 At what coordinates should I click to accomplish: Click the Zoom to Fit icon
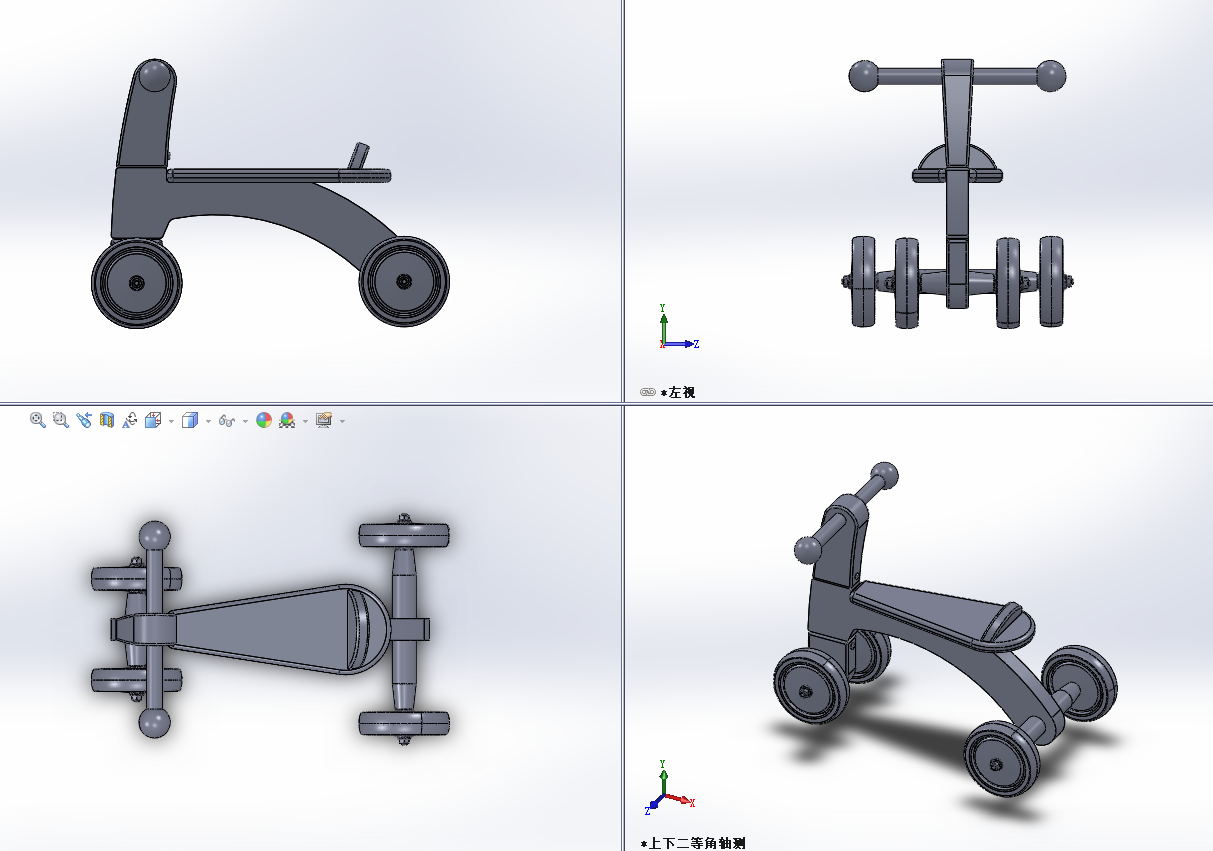38,421
